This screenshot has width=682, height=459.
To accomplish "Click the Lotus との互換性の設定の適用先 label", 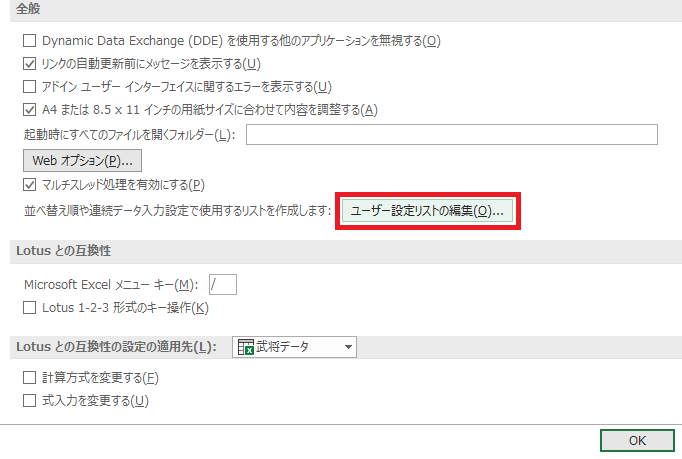I will click(x=116, y=347).
